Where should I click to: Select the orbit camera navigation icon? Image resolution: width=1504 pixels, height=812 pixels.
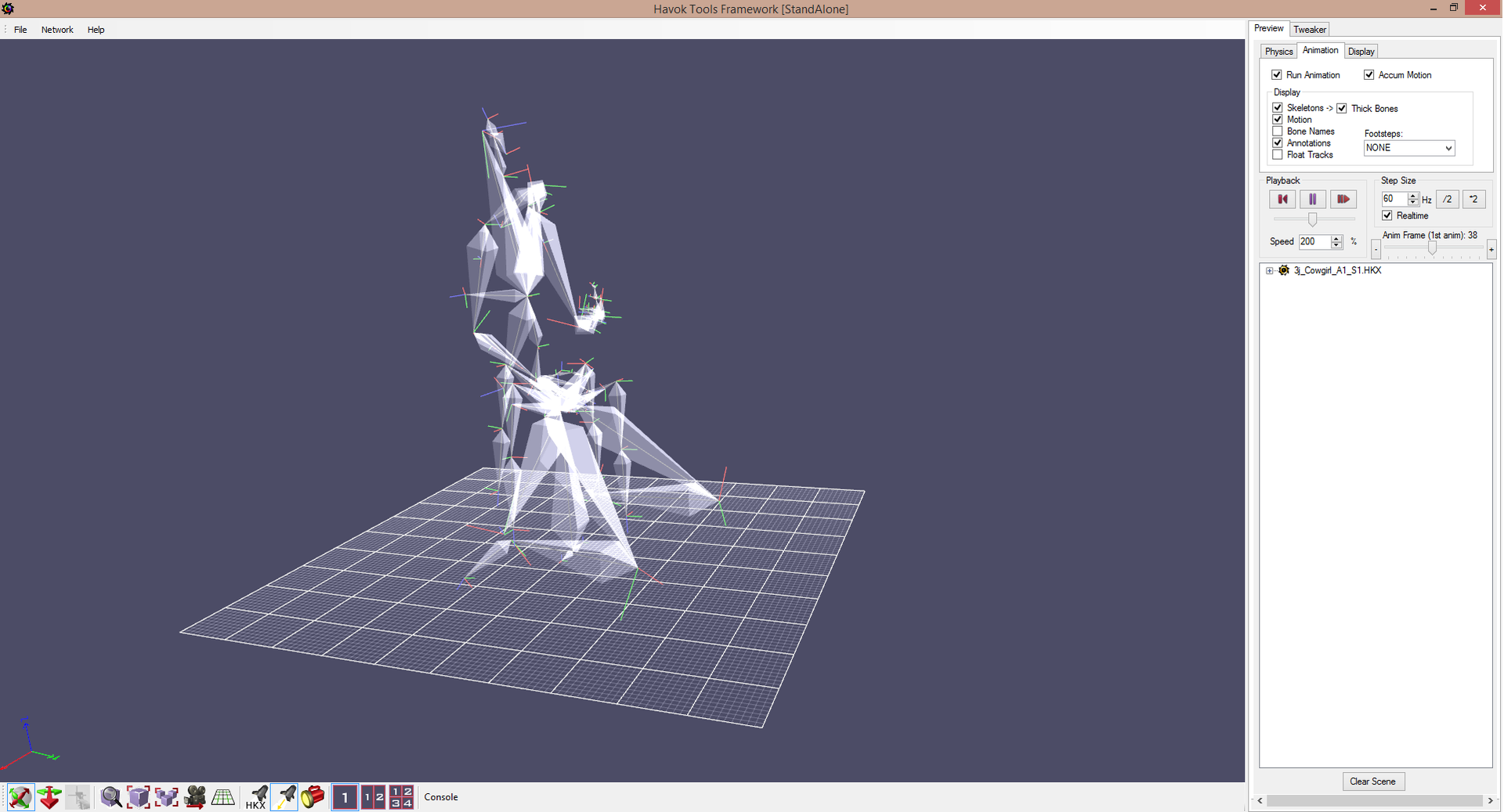(x=20, y=797)
